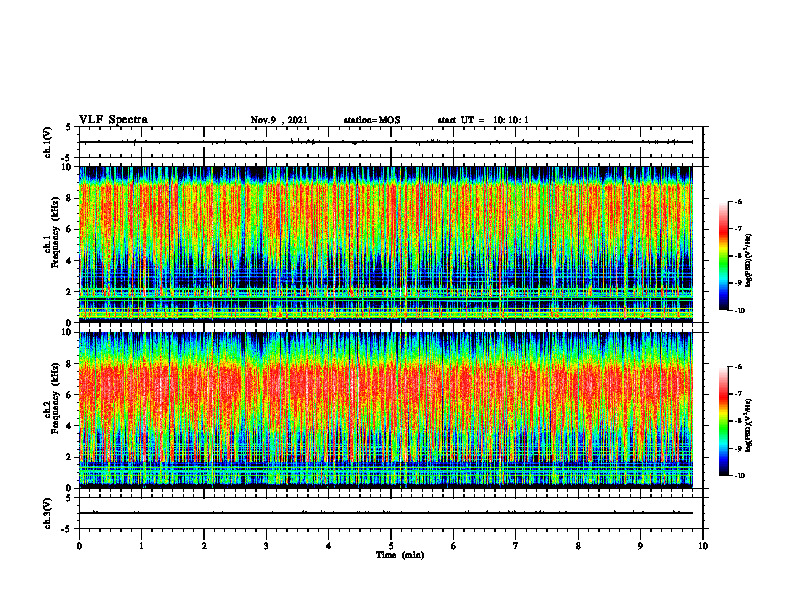
Task: Click the ch.2 spectrogram color scale bar
Action: click(723, 421)
